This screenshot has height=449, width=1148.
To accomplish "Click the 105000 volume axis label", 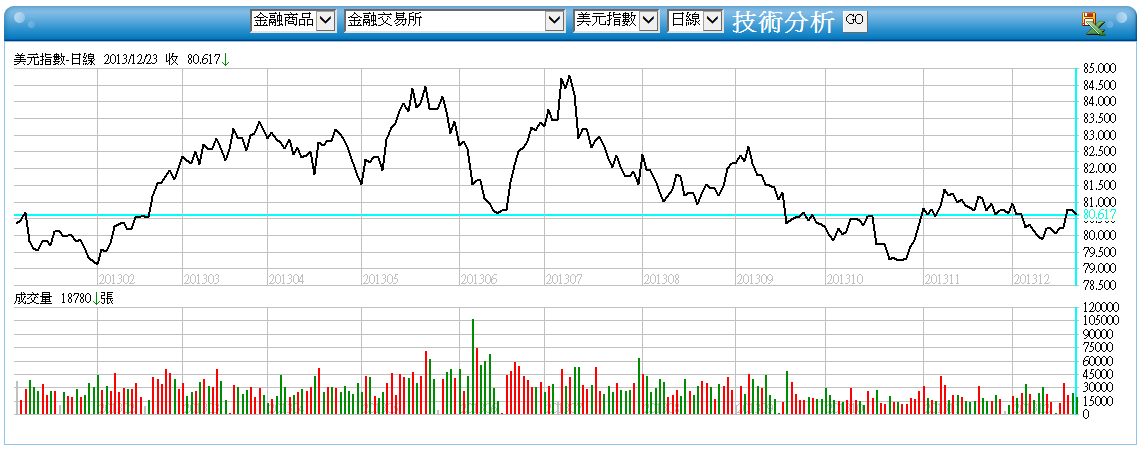I will click(x=1101, y=321).
